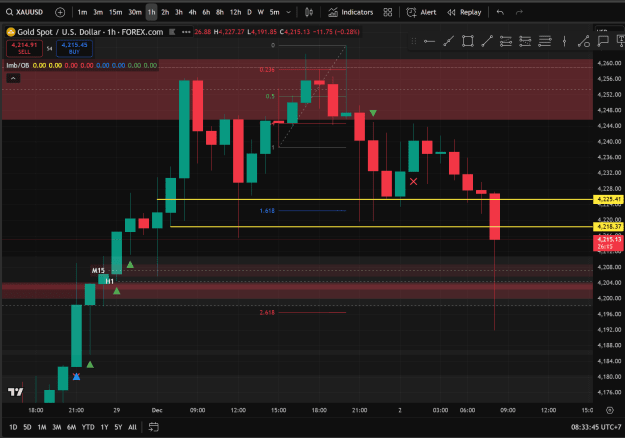Viewport: 625px width, 438px height.
Task: Select the line-with-ellipse drawing tool
Action: (584, 41)
